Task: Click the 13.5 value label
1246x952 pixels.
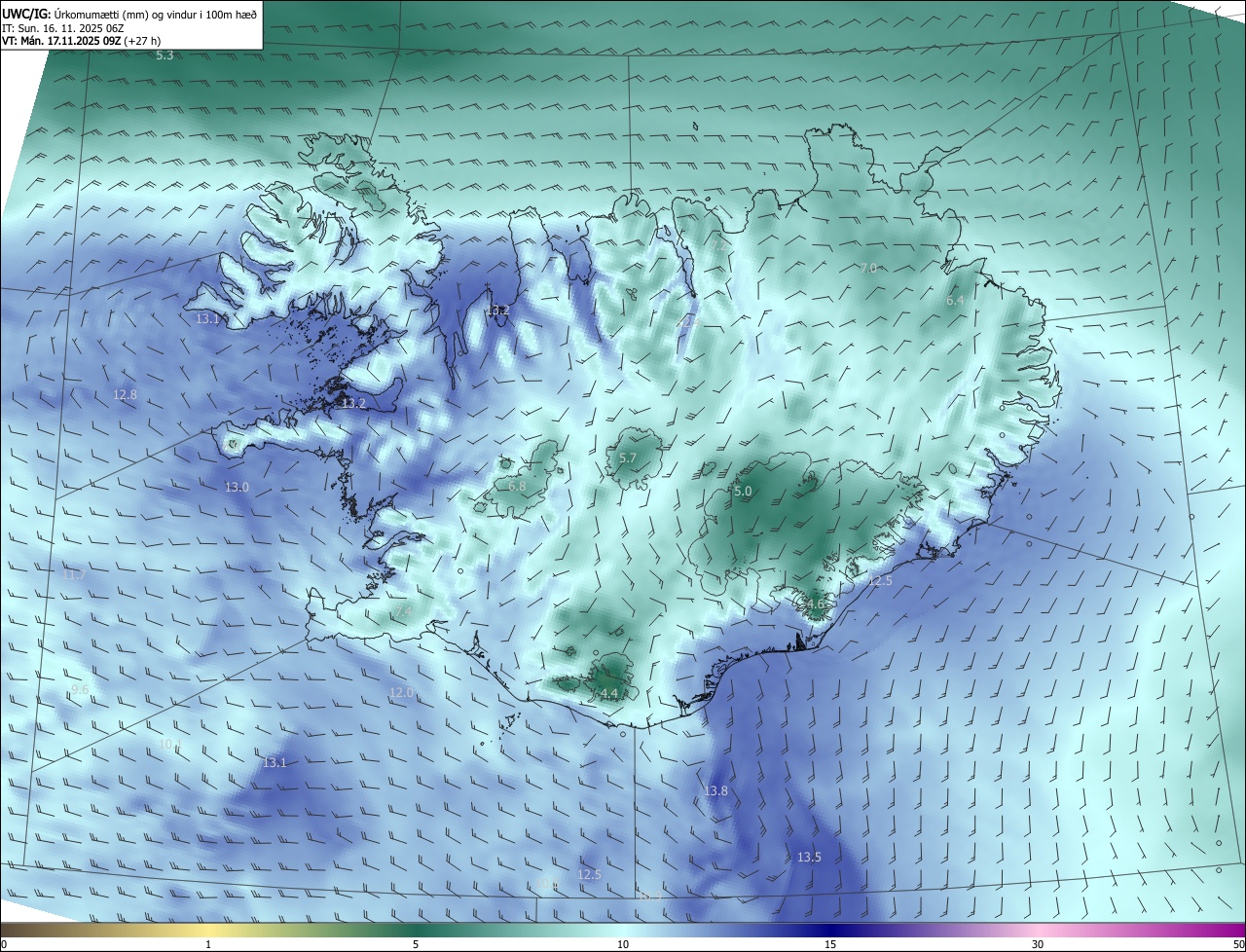Action: [809, 857]
